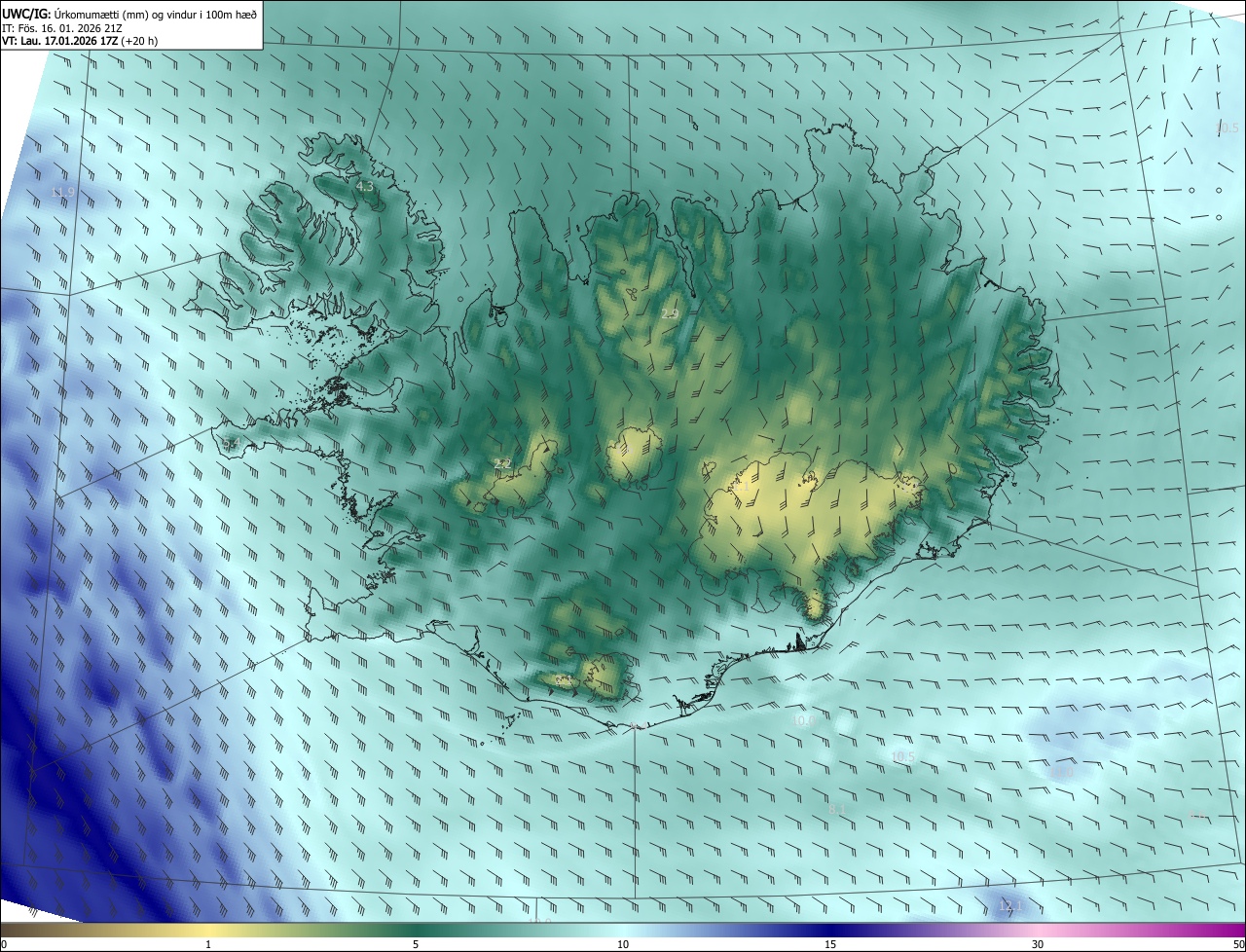Click the "2.2" value label in western Iceland
Viewport: 1246px width, 952px height.
pyautogui.click(x=502, y=463)
